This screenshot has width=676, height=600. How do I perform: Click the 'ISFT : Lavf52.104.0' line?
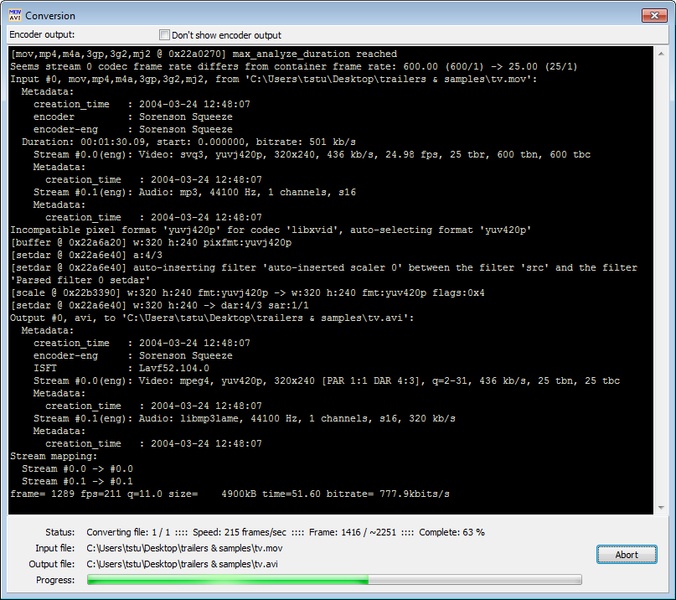click(x=122, y=368)
